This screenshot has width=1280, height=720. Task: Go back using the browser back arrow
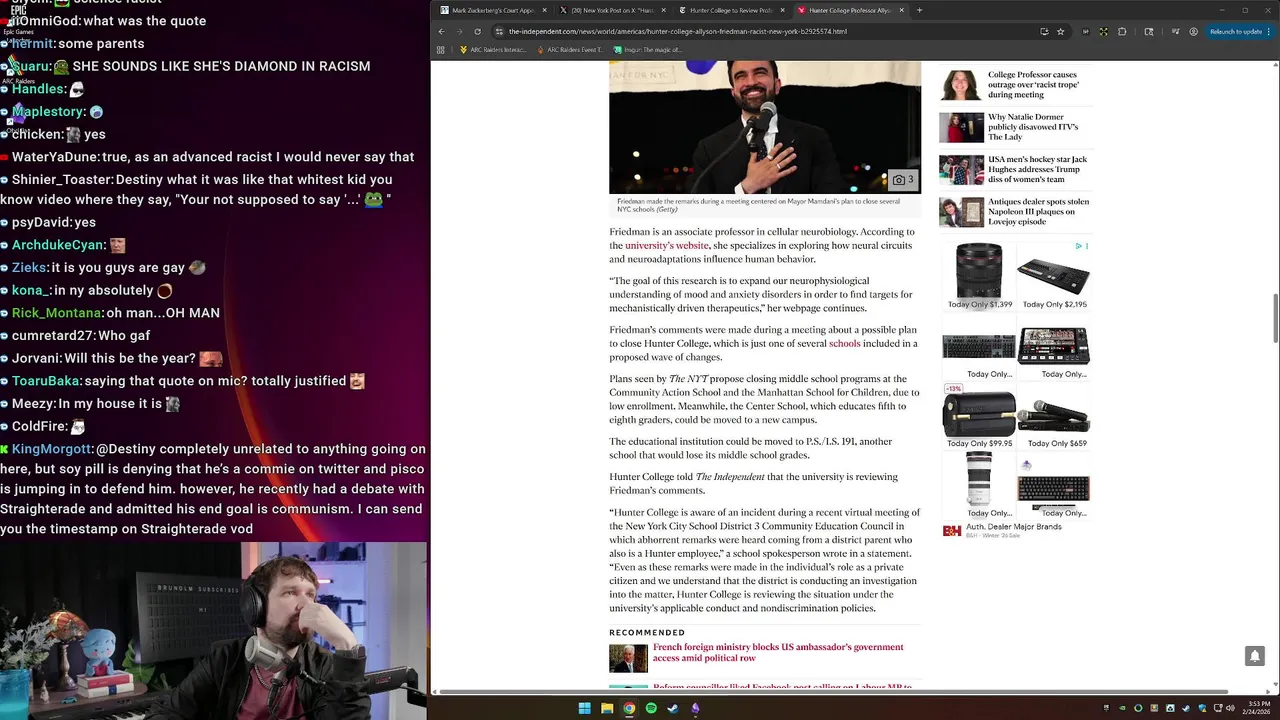[x=441, y=31]
